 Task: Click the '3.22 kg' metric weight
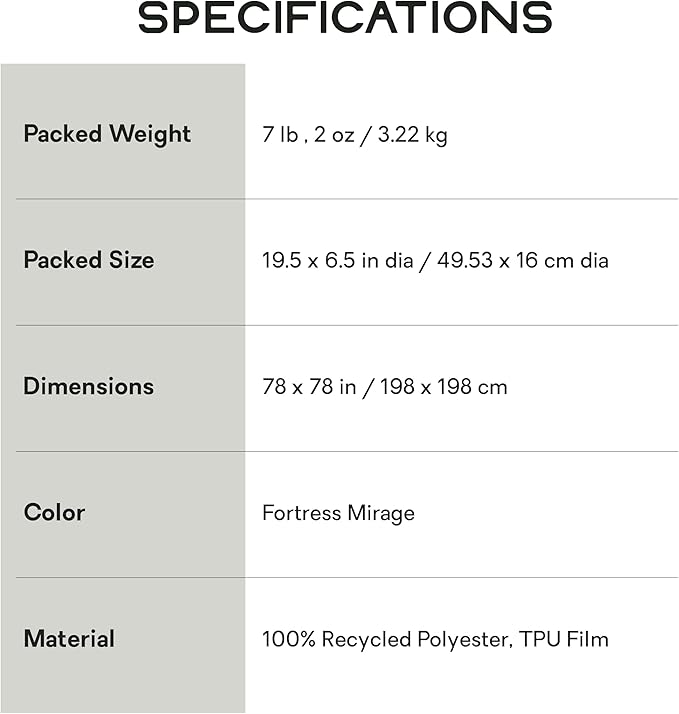click(410, 134)
